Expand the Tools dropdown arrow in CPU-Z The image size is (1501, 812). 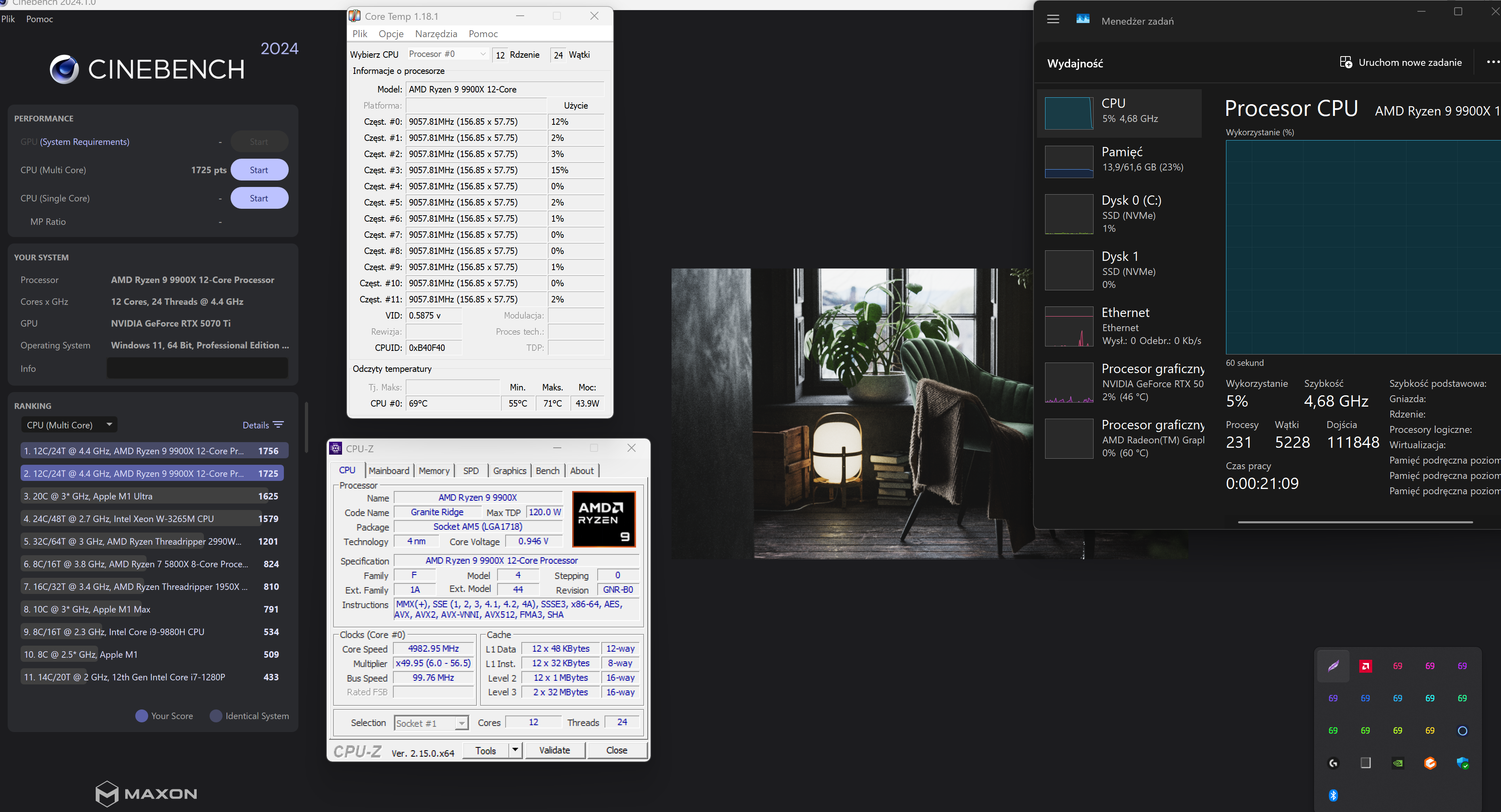(515, 750)
